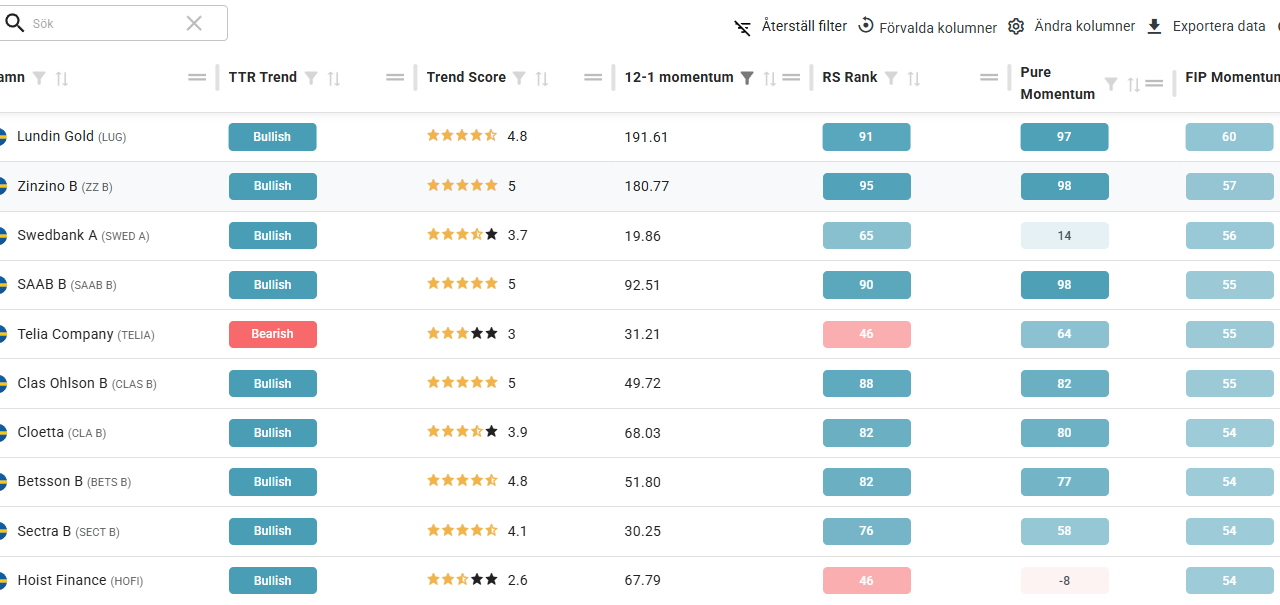Click Återställ filter to reset filters

point(791,27)
